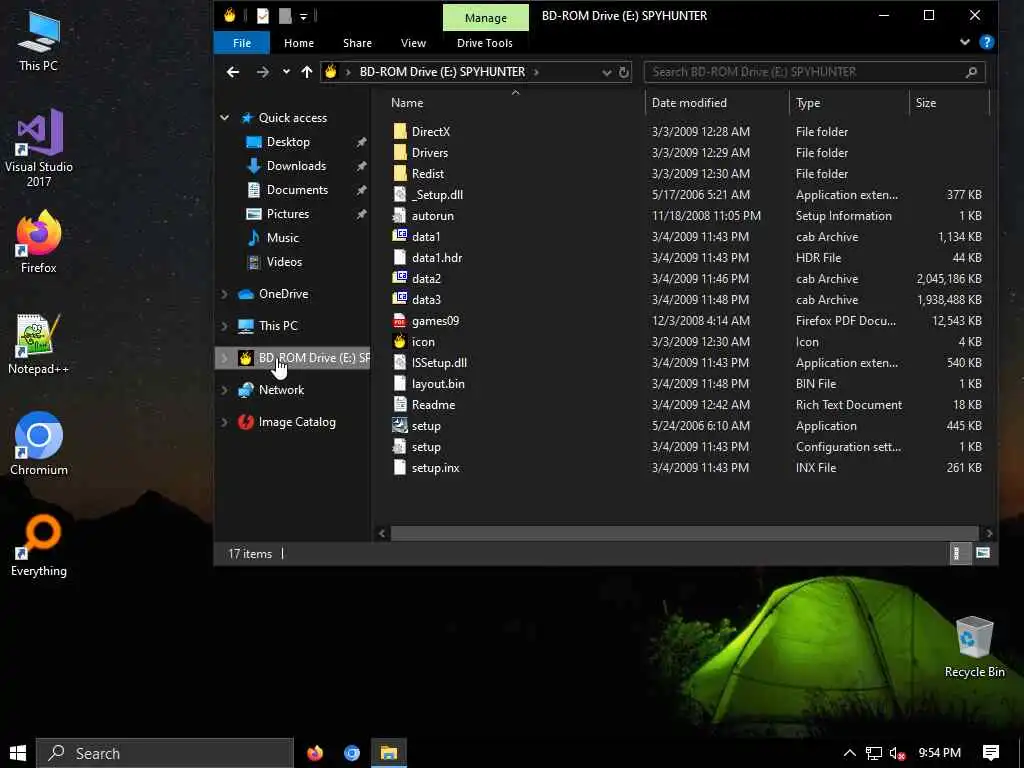Click the Manage contextual tab
The height and width of the screenshot is (768, 1024).
[485, 18]
